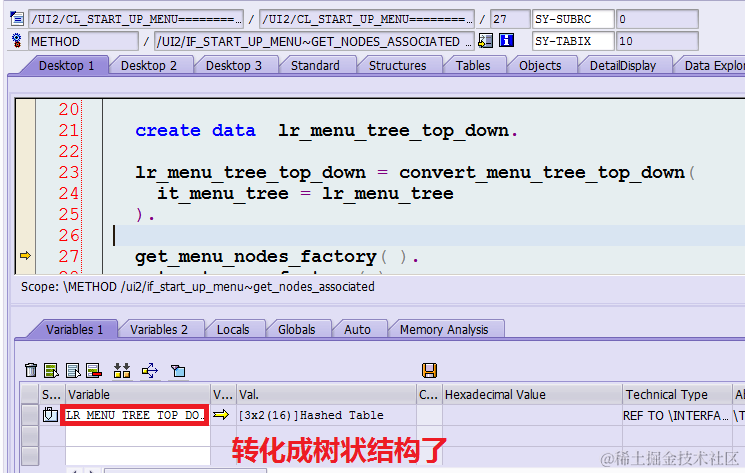The width and height of the screenshot is (745, 473).
Task: Switch to Desktop 2 tab
Action: pos(149,66)
